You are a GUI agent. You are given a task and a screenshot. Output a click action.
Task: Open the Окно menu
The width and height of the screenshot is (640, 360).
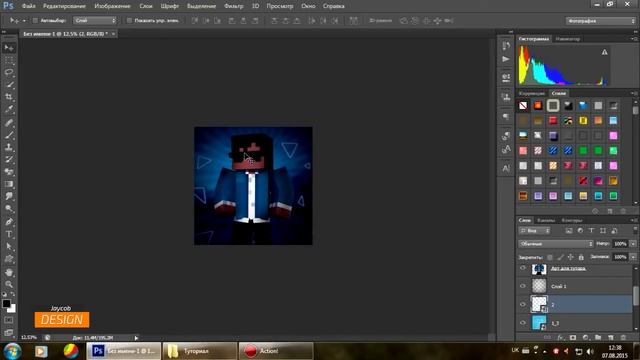(x=308, y=6)
